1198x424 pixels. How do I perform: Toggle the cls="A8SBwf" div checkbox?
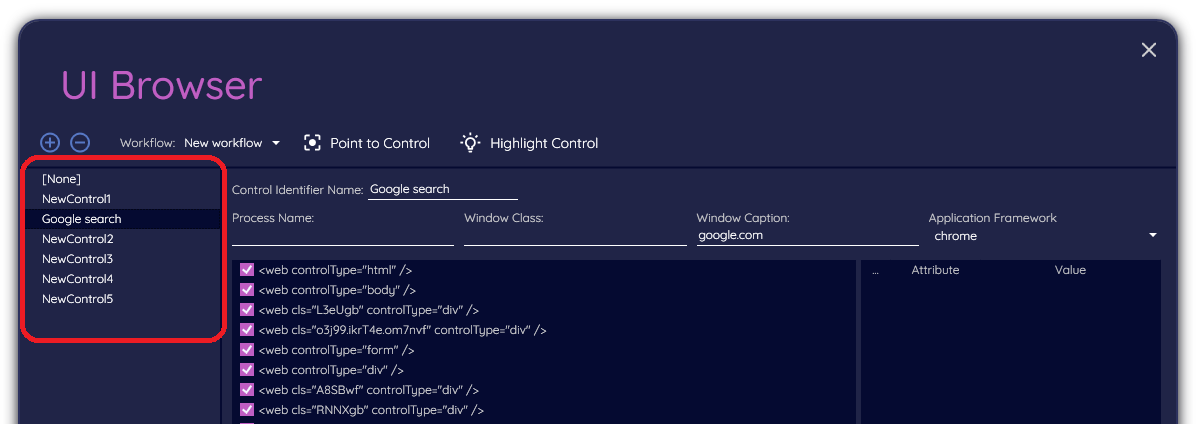(x=247, y=390)
